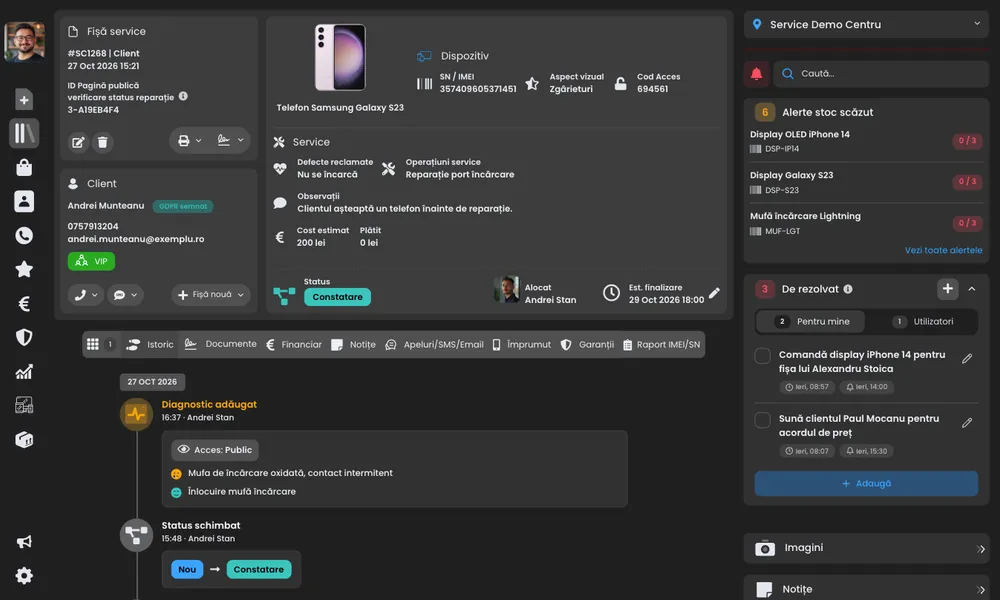This screenshot has width=1000, height=600.
Task: Open the star favorites sidebar icon
Action: [24, 269]
